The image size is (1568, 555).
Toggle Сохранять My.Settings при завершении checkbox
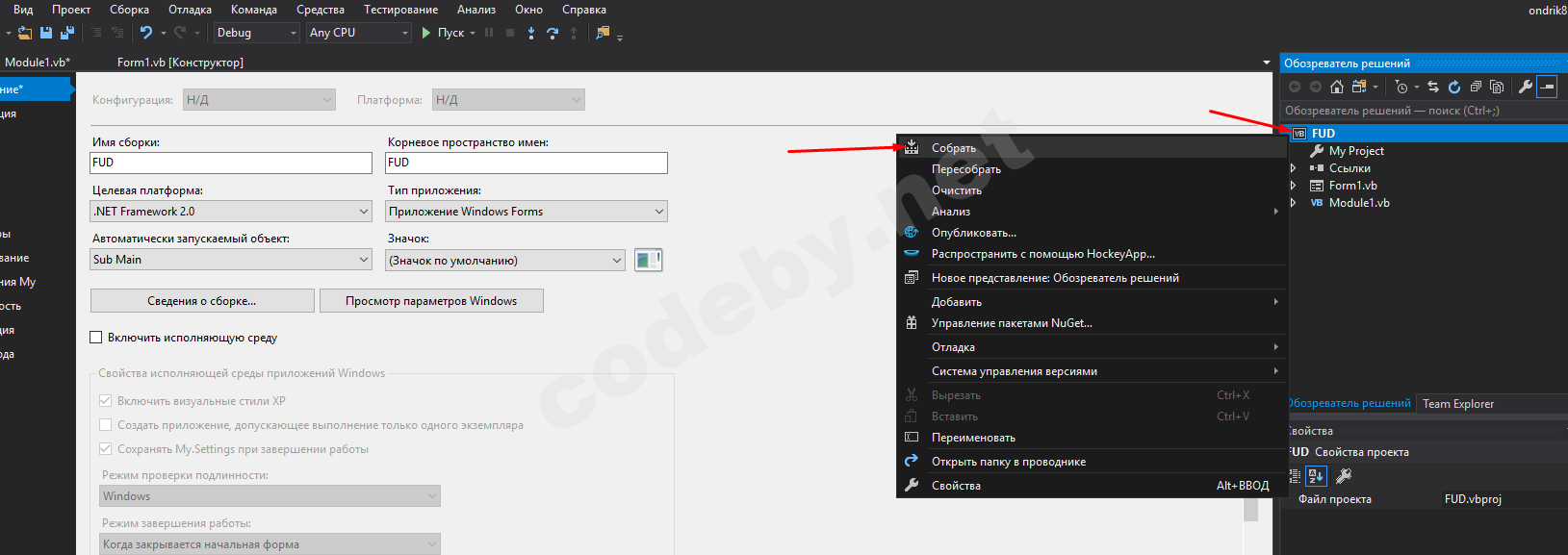pyautogui.click(x=106, y=449)
